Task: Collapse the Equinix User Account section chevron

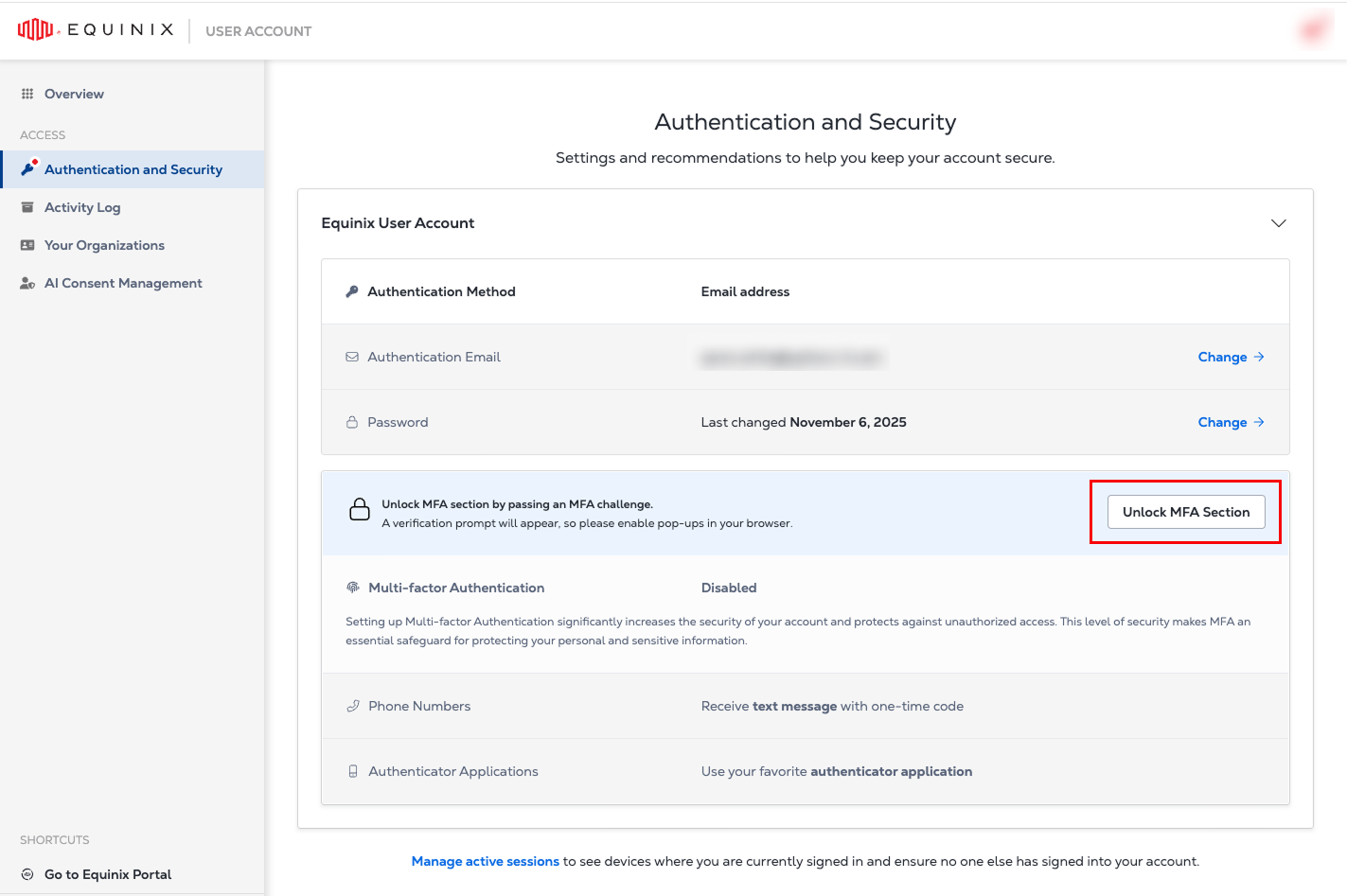Action: [1278, 223]
